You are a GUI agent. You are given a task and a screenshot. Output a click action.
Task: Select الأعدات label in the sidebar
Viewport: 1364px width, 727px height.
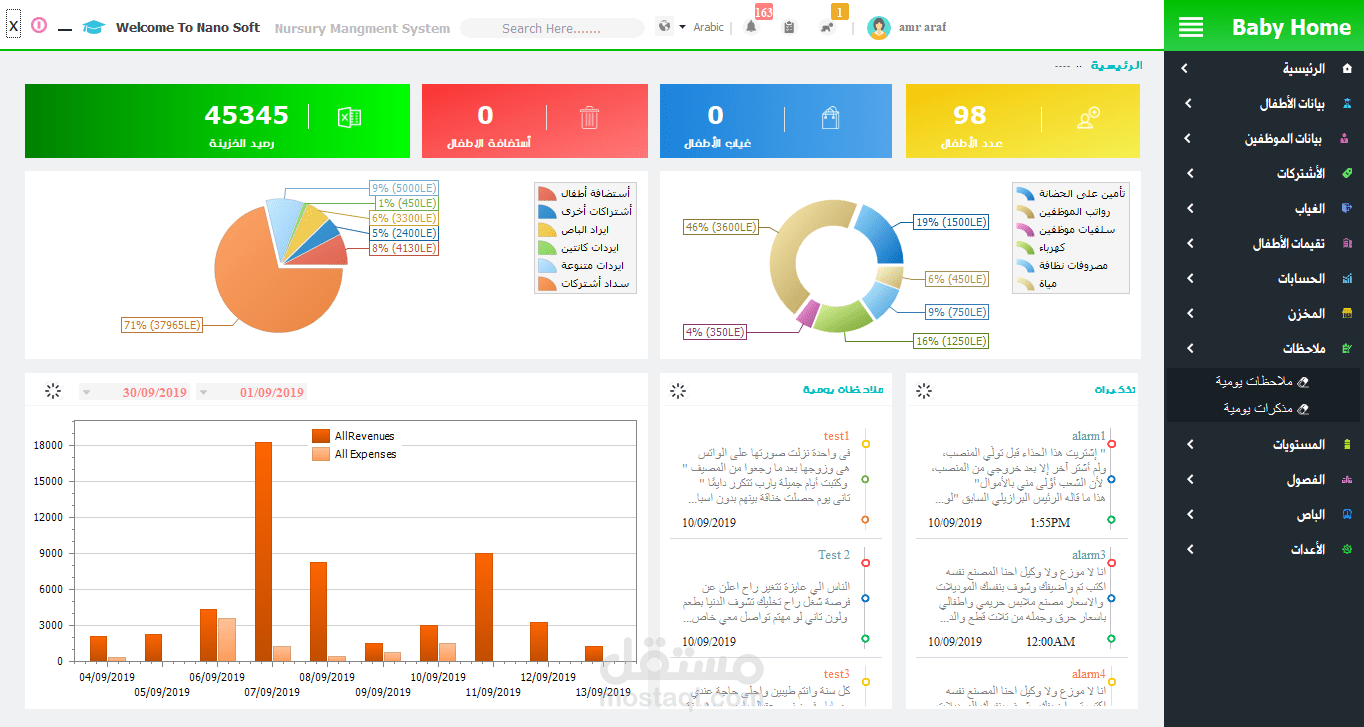(x=1306, y=549)
